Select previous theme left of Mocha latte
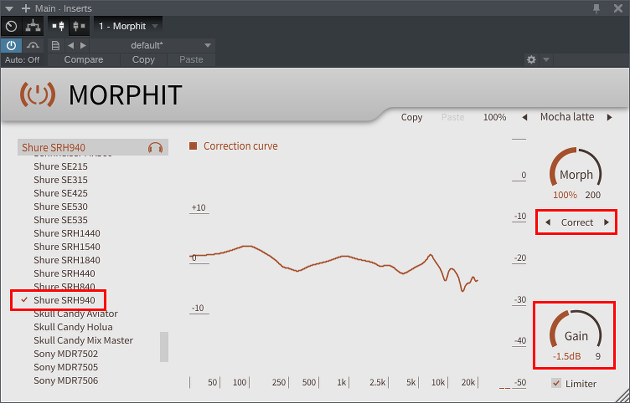 pos(524,117)
